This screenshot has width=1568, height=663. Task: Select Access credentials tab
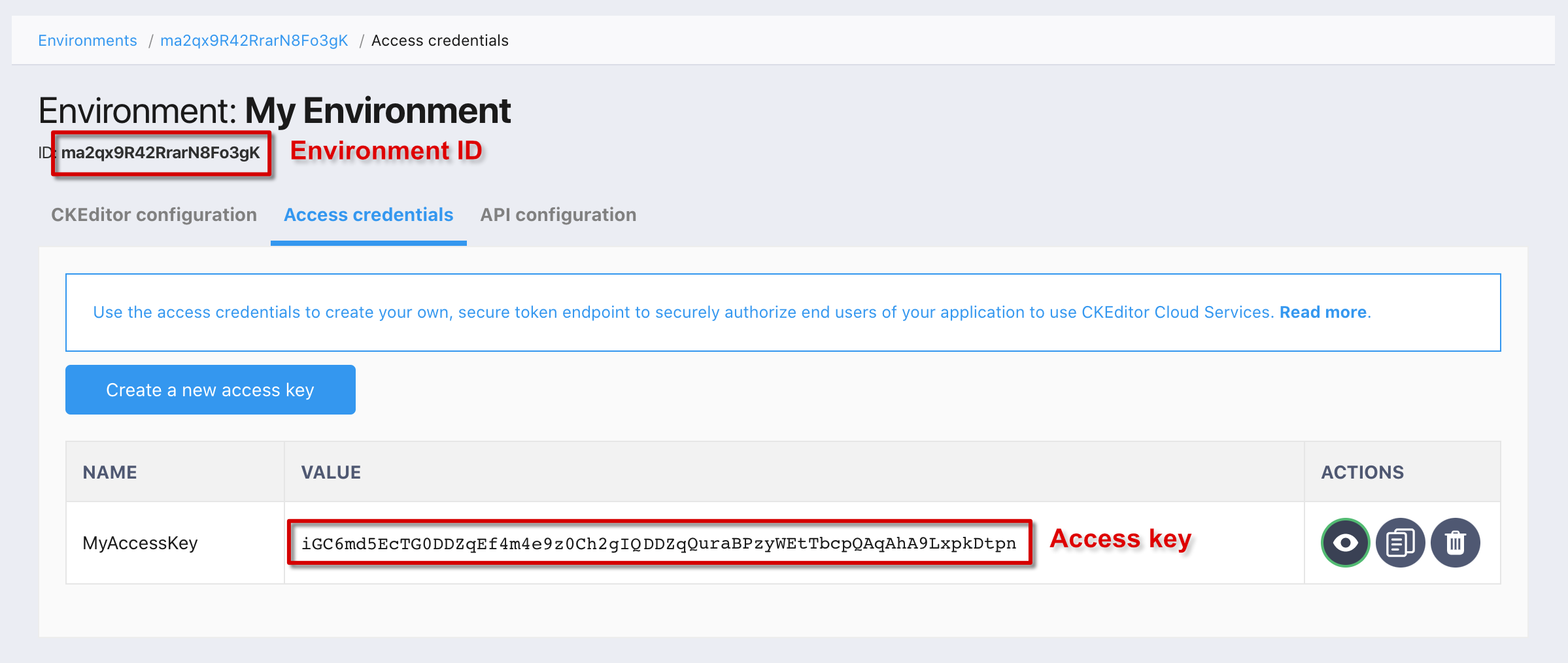click(368, 214)
